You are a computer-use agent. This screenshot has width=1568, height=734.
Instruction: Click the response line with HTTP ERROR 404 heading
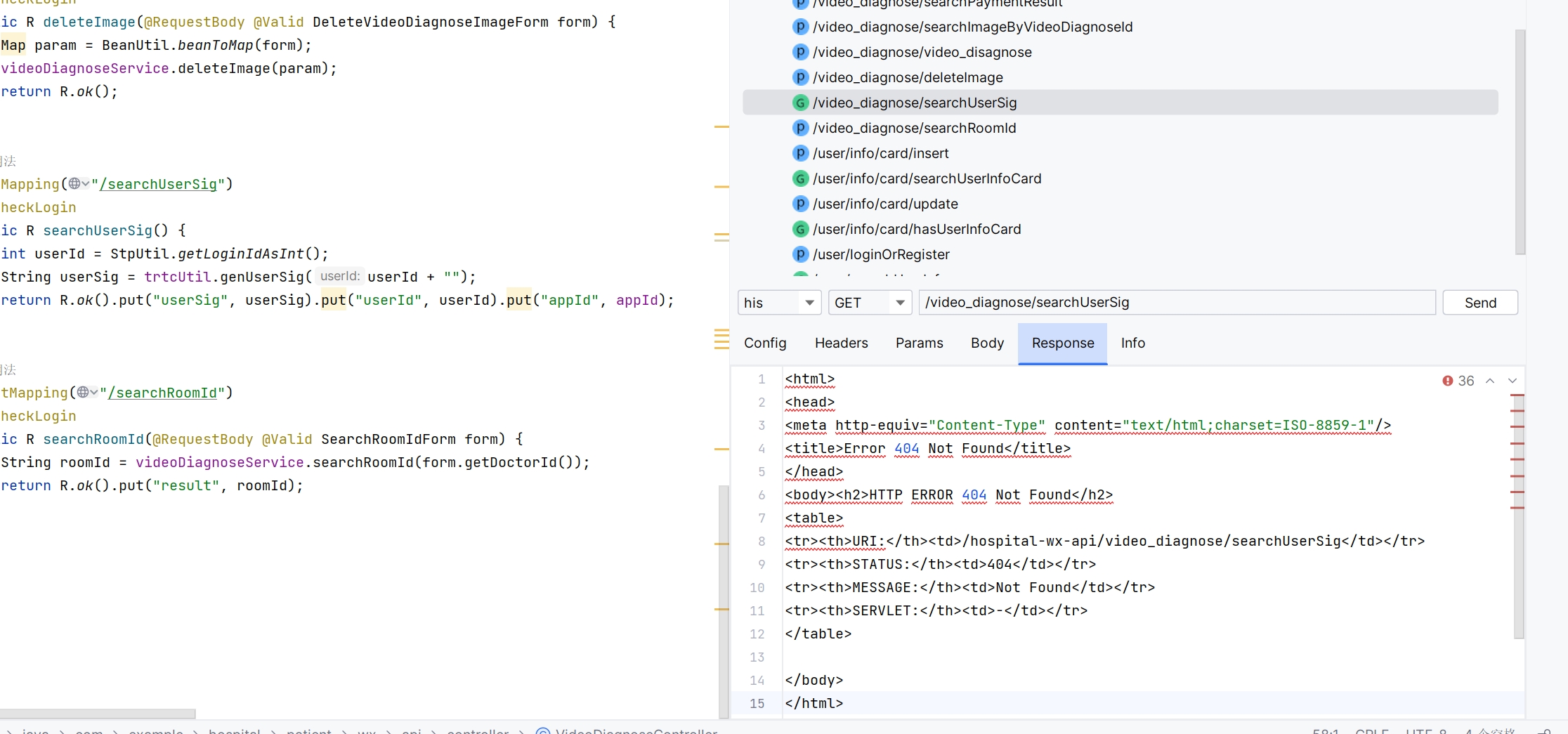coord(949,495)
